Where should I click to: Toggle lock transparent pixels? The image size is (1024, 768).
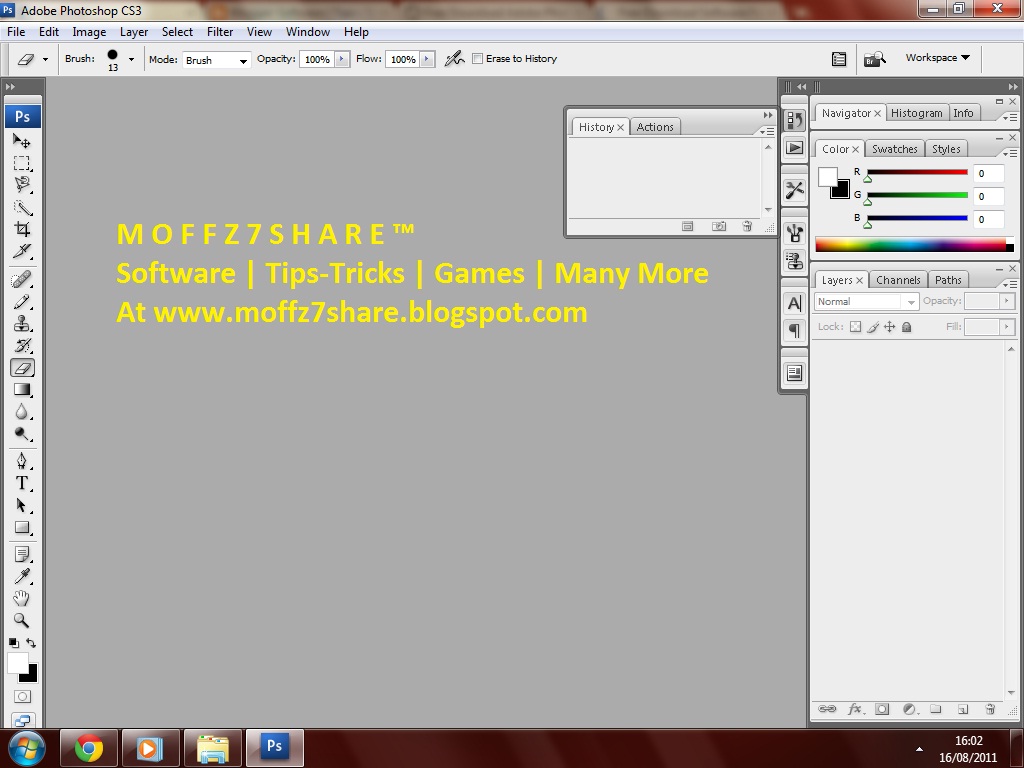coord(856,327)
